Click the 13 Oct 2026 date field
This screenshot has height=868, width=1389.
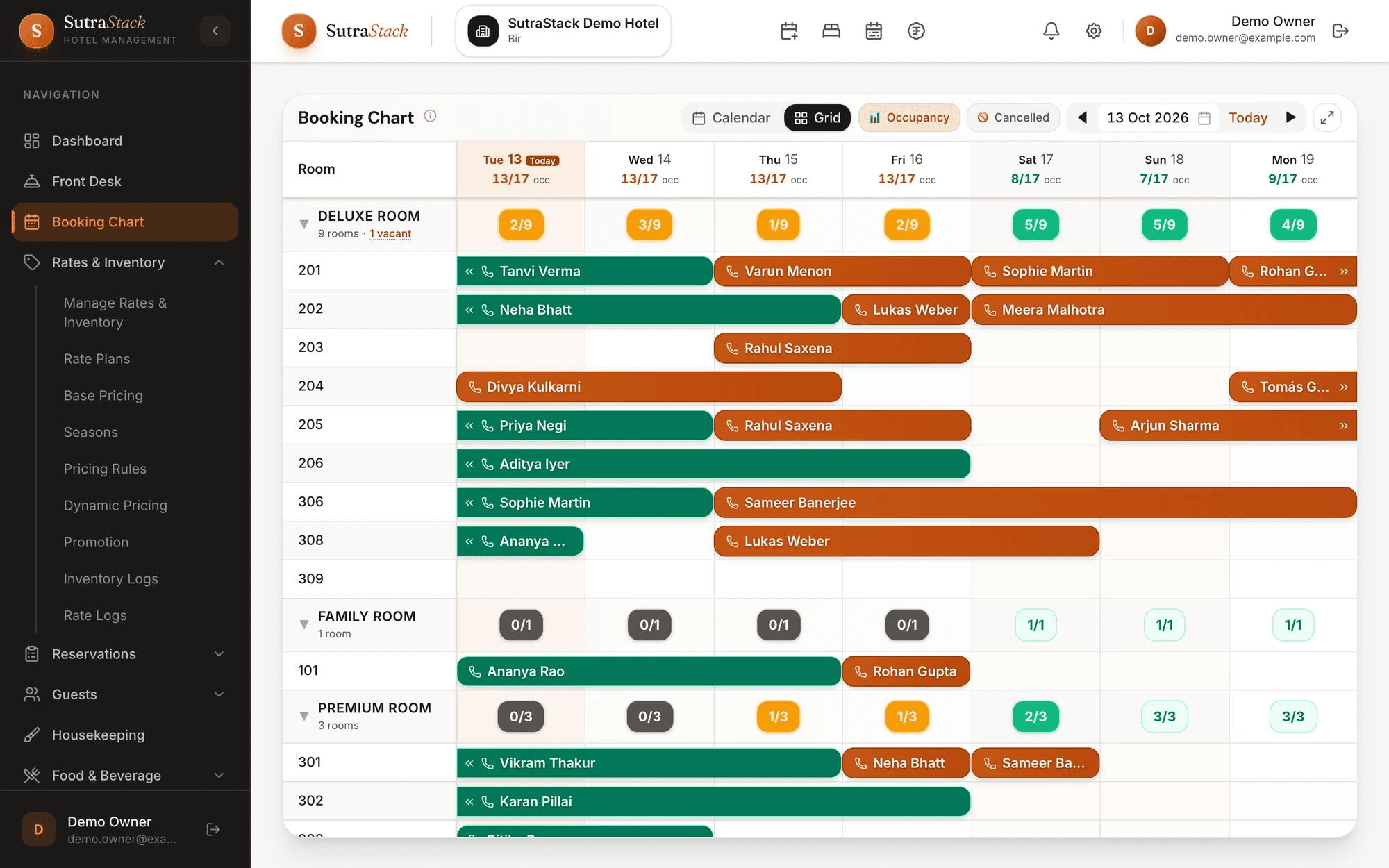pyautogui.click(x=1157, y=117)
